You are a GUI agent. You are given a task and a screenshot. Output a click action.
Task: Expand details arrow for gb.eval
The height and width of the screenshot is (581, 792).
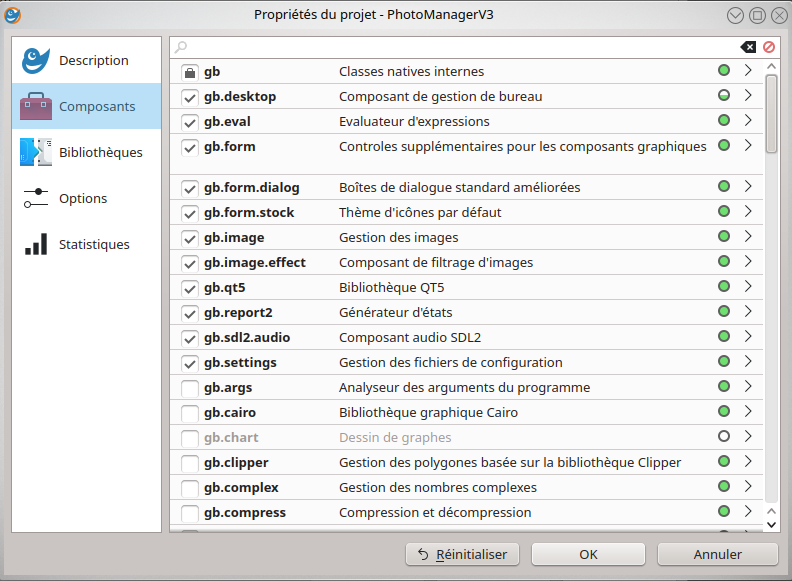748,120
